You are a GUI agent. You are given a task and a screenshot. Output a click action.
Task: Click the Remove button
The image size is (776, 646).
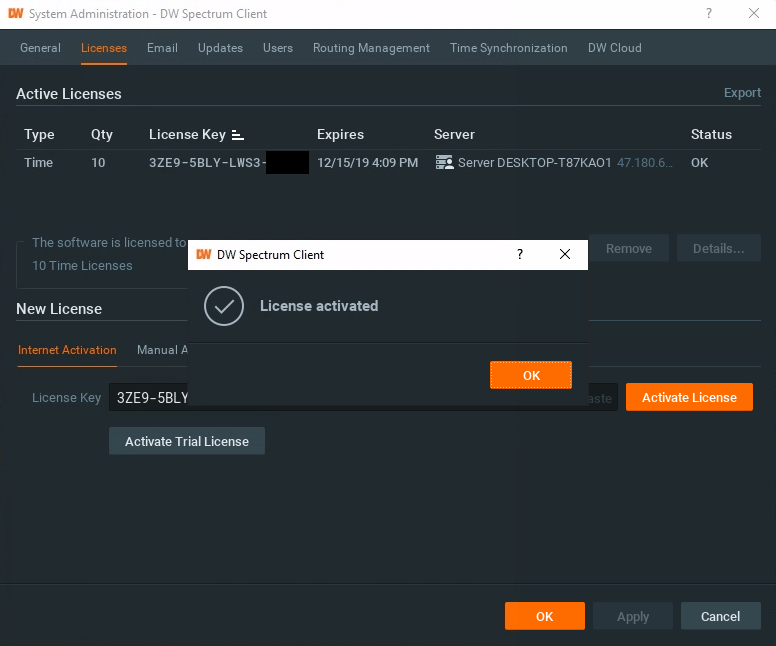point(629,248)
